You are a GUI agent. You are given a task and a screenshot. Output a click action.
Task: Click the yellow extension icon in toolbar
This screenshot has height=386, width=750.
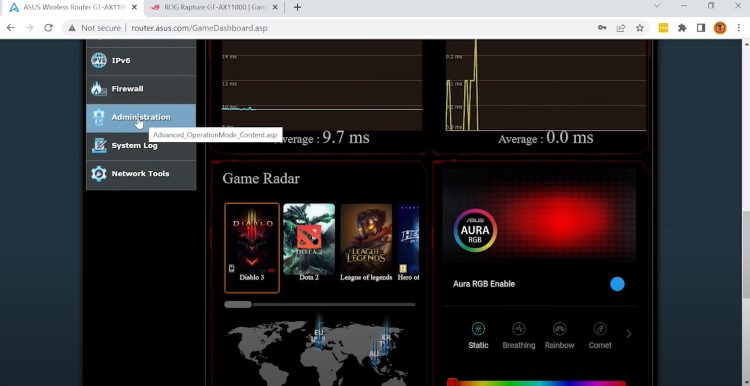pos(663,28)
